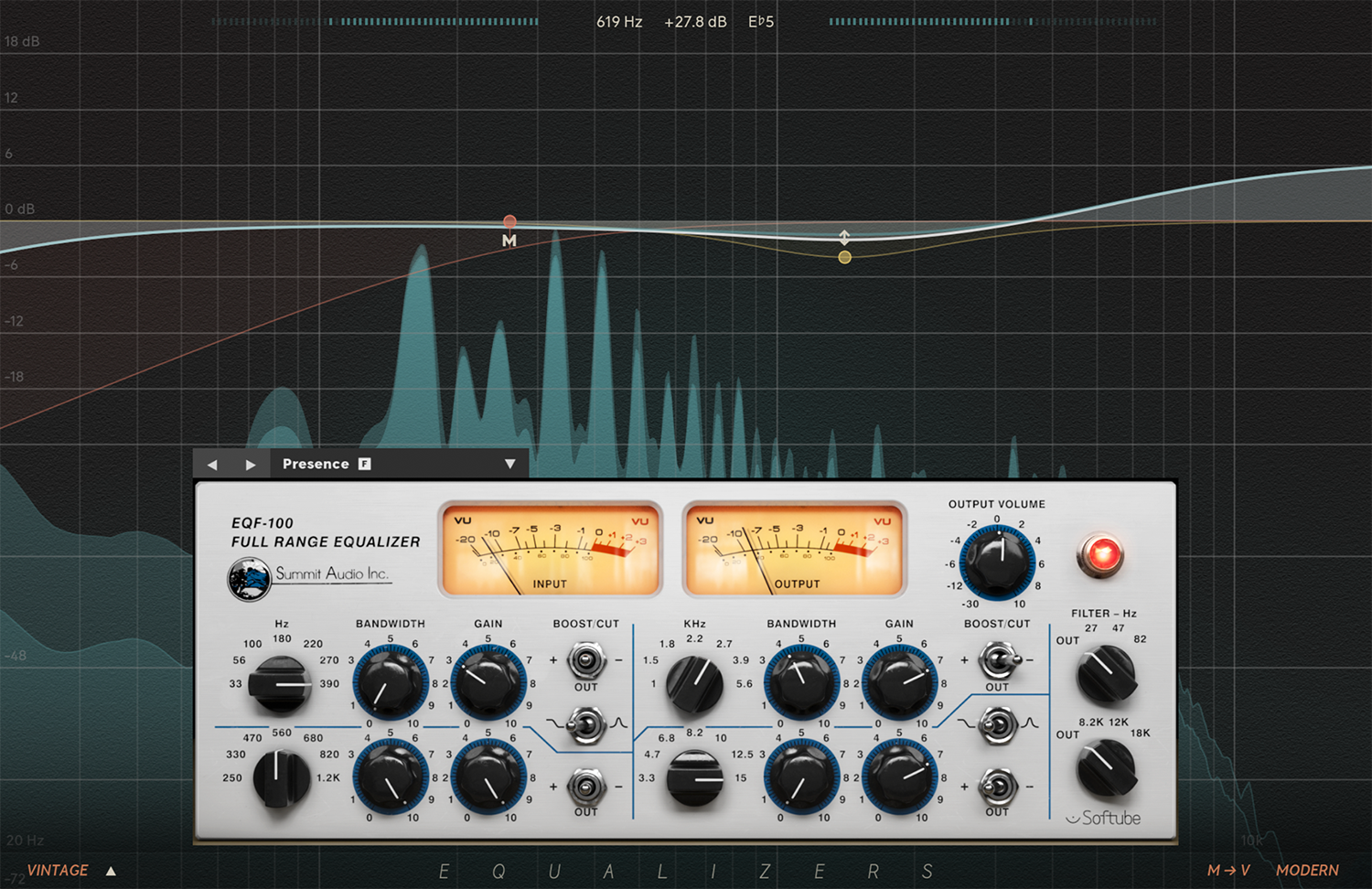Click the Output Volume knob

pyautogui.click(x=997, y=561)
